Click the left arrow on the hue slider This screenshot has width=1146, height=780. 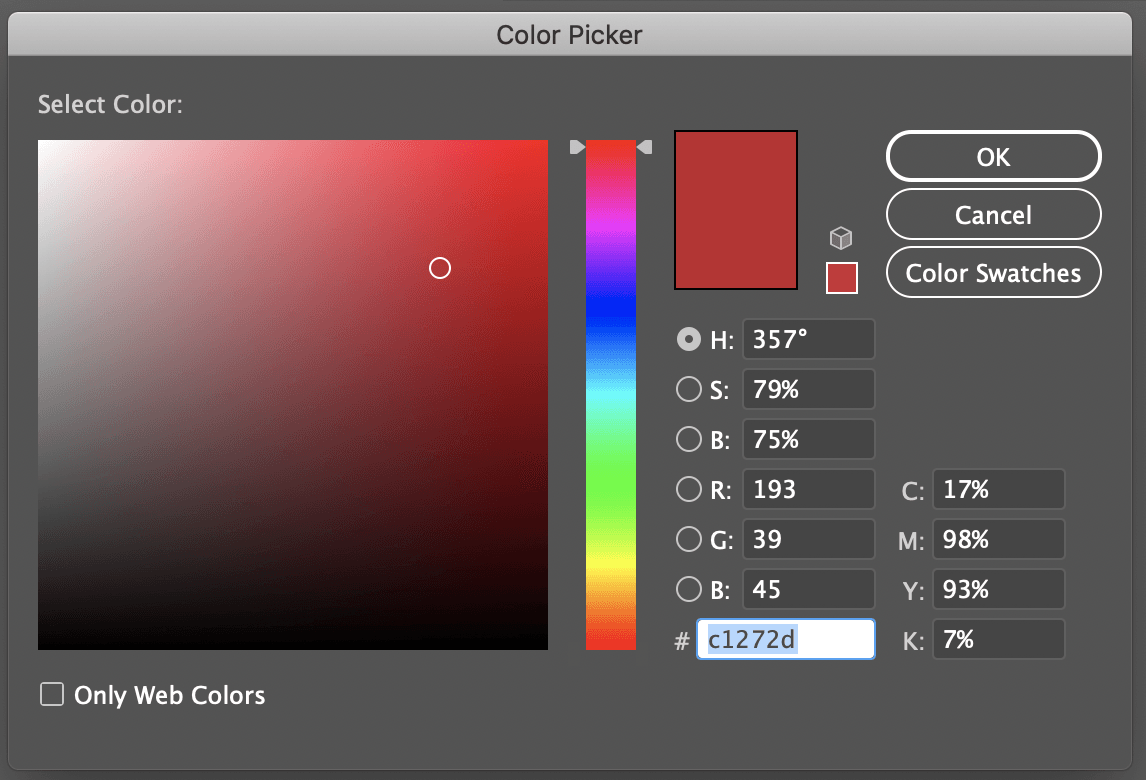577,146
